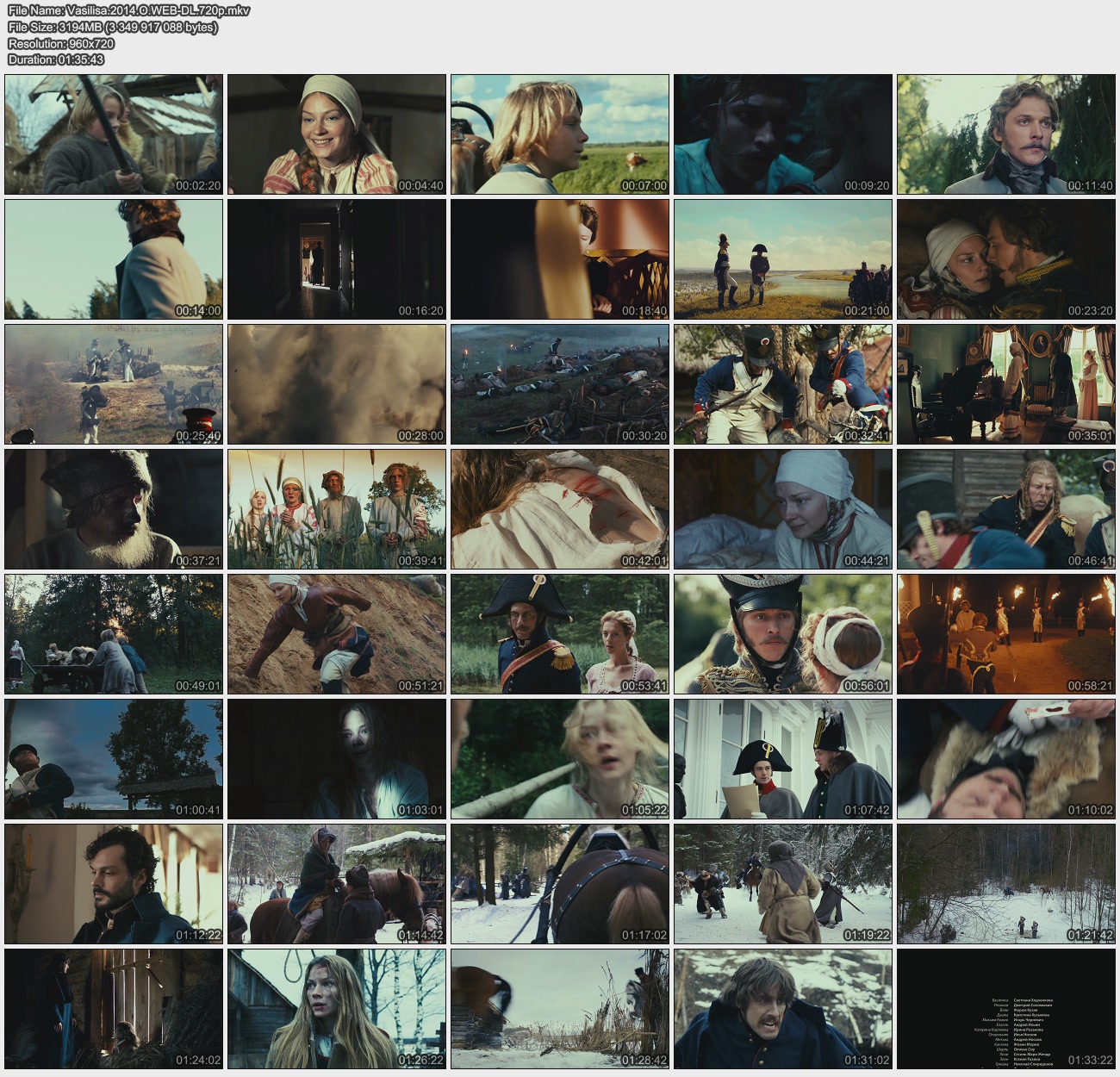Click the thumbnail timestamped 00:02:20
Viewport: 1120px width, 1077px height.
pos(114,134)
